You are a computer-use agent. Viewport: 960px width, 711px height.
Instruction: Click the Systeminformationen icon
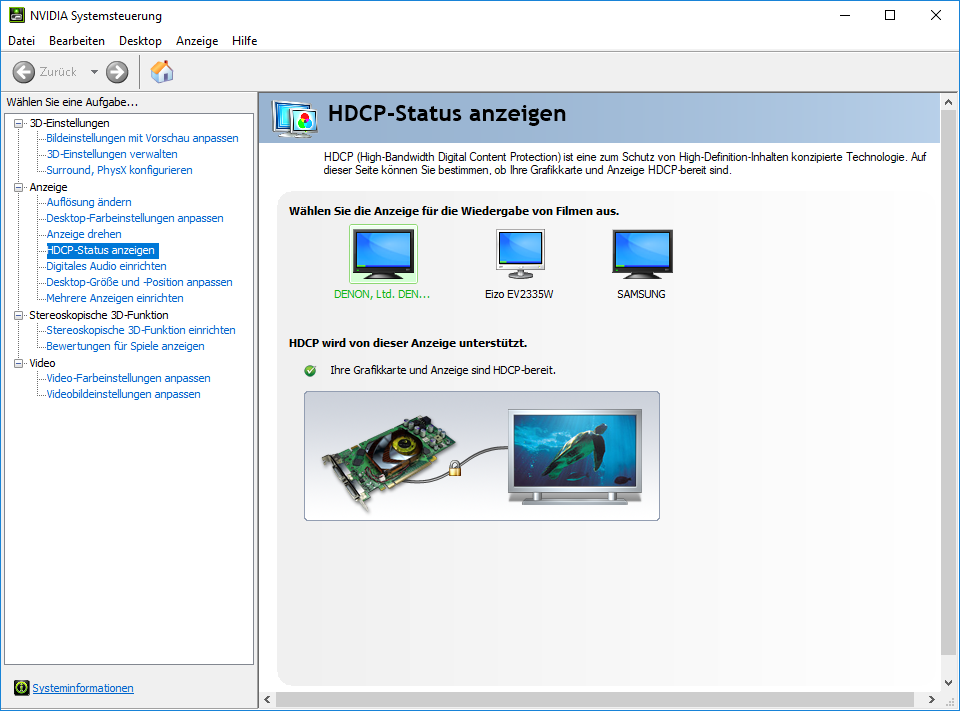point(21,688)
